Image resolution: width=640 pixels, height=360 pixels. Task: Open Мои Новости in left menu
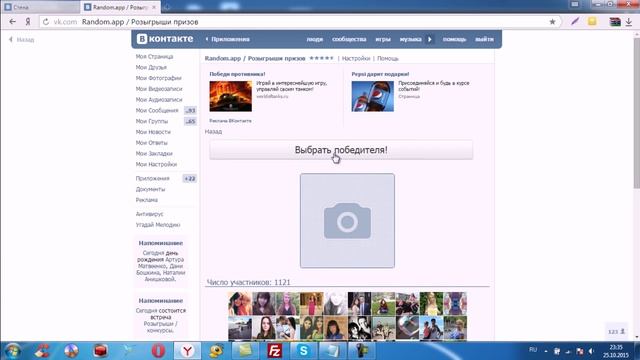[x=153, y=132]
